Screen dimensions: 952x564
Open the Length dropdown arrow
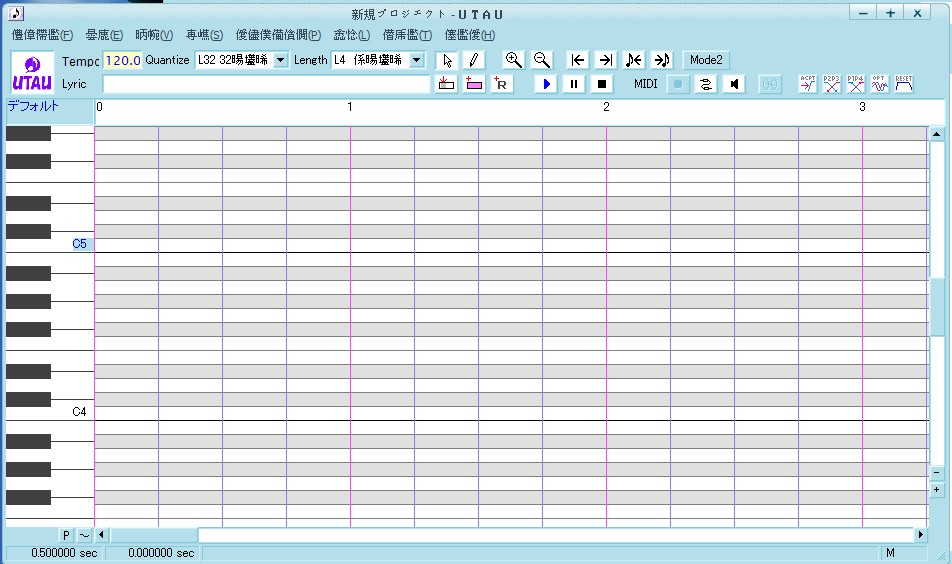416,60
